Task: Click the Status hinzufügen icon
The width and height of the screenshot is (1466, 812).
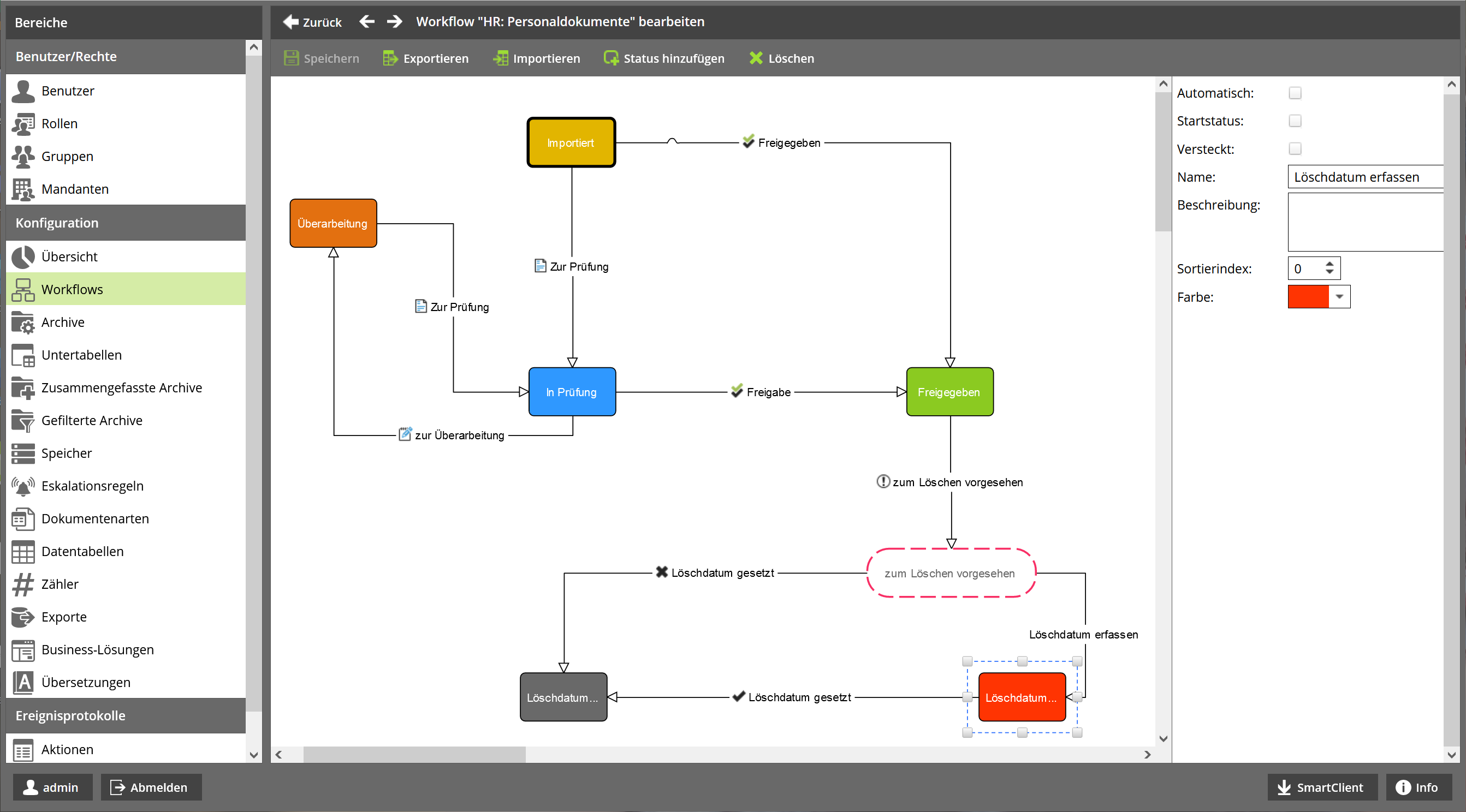Action: (x=610, y=58)
